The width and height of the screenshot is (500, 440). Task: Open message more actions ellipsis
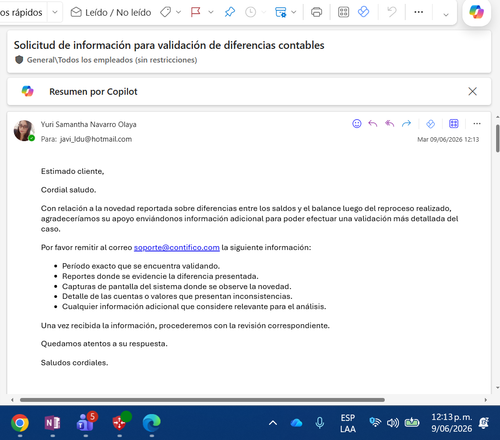point(477,124)
